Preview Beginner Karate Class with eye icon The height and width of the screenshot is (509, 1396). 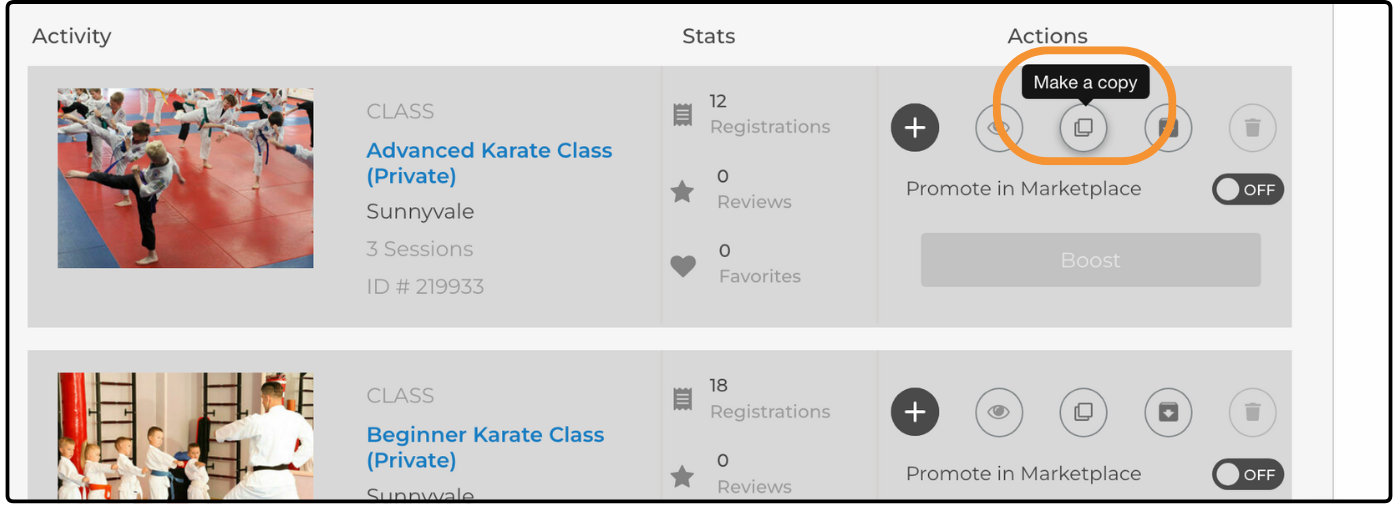click(999, 412)
